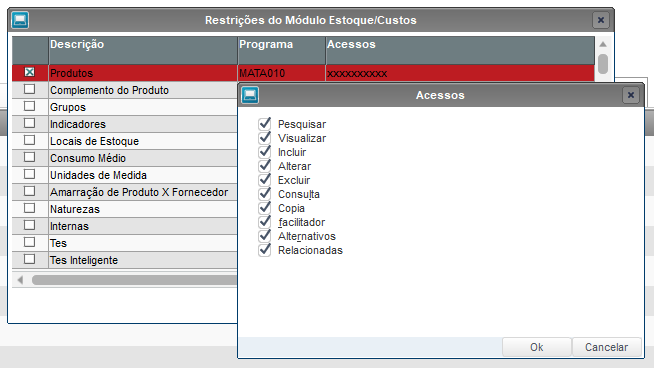Uncheck the Pesquisar access checkbox

(264, 124)
